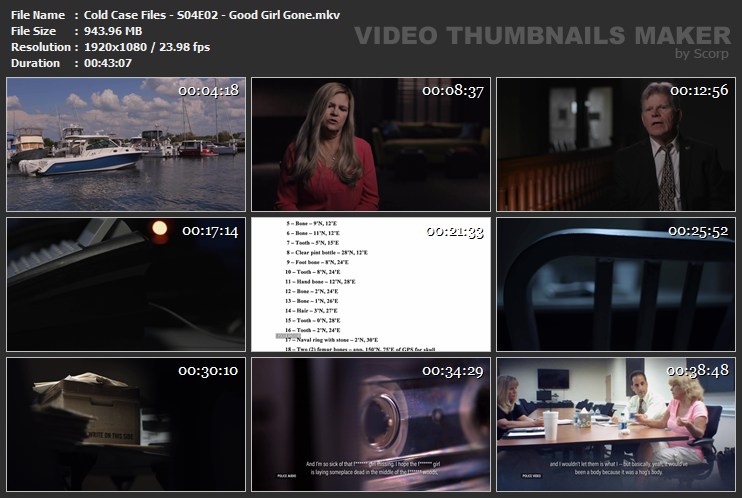742x498 pixels.
Task: Click the line '8 – Clear pint bottle' in document
Action: [327, 252]
